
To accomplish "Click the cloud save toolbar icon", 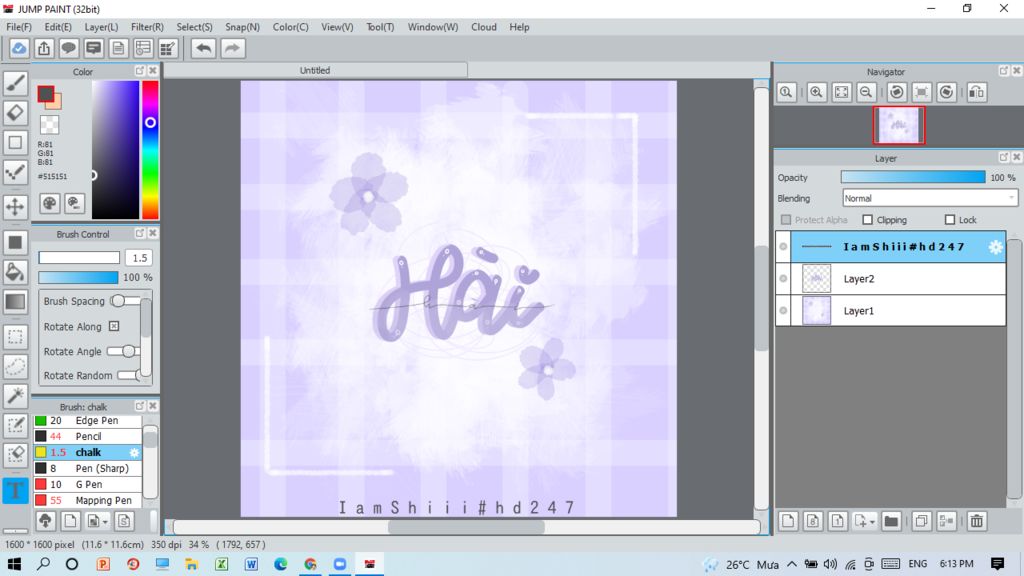I will tap(19, 48).
